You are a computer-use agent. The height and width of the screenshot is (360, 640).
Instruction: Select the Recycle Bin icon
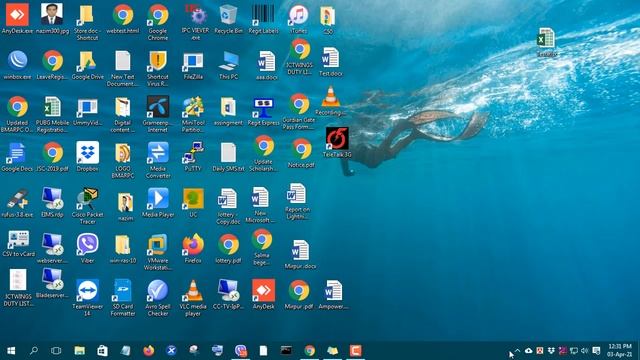229,19
